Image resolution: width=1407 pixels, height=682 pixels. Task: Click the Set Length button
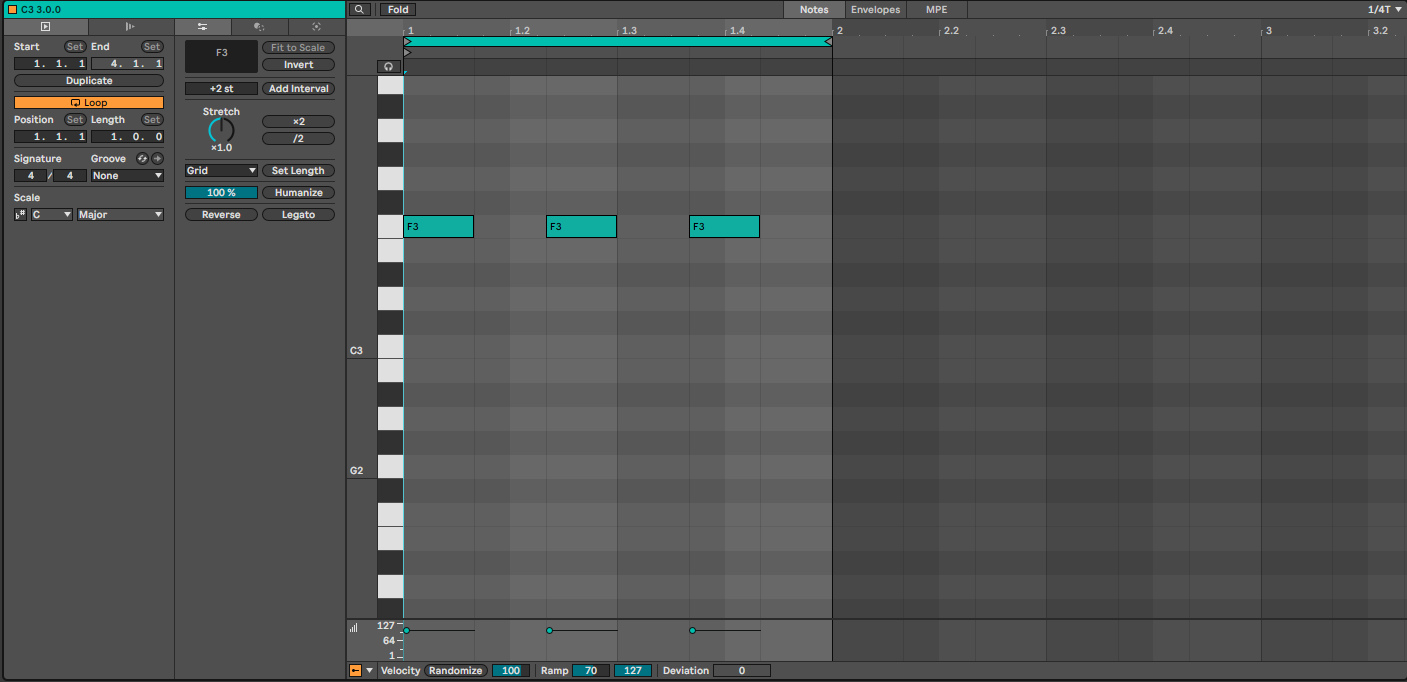pos(298,171)
